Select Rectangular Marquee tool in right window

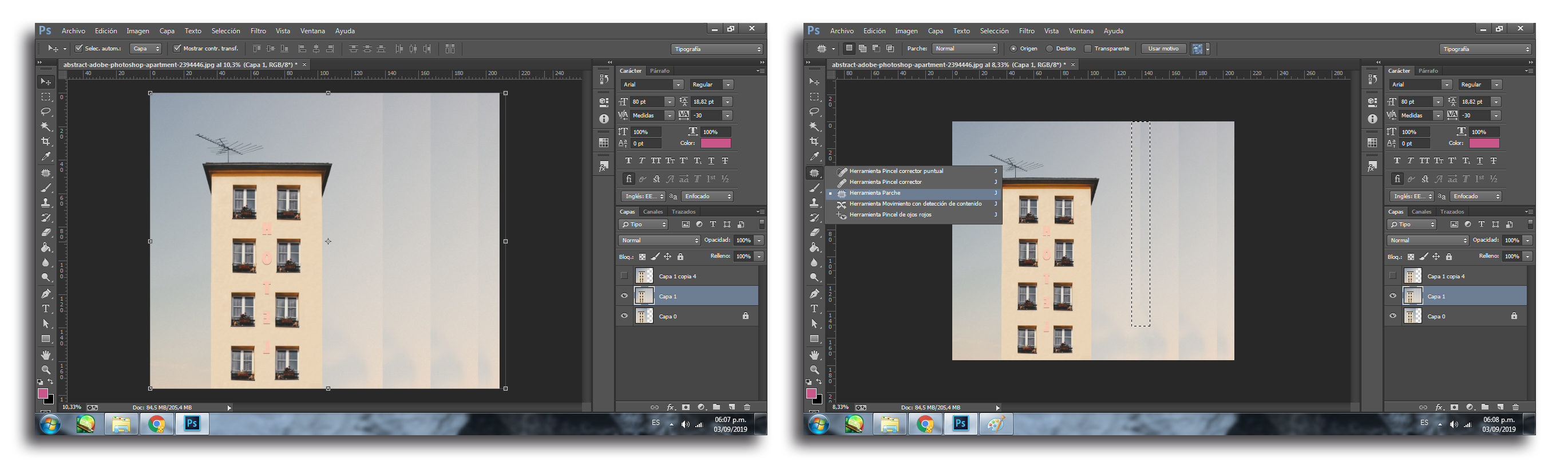[x=814, y=97]
